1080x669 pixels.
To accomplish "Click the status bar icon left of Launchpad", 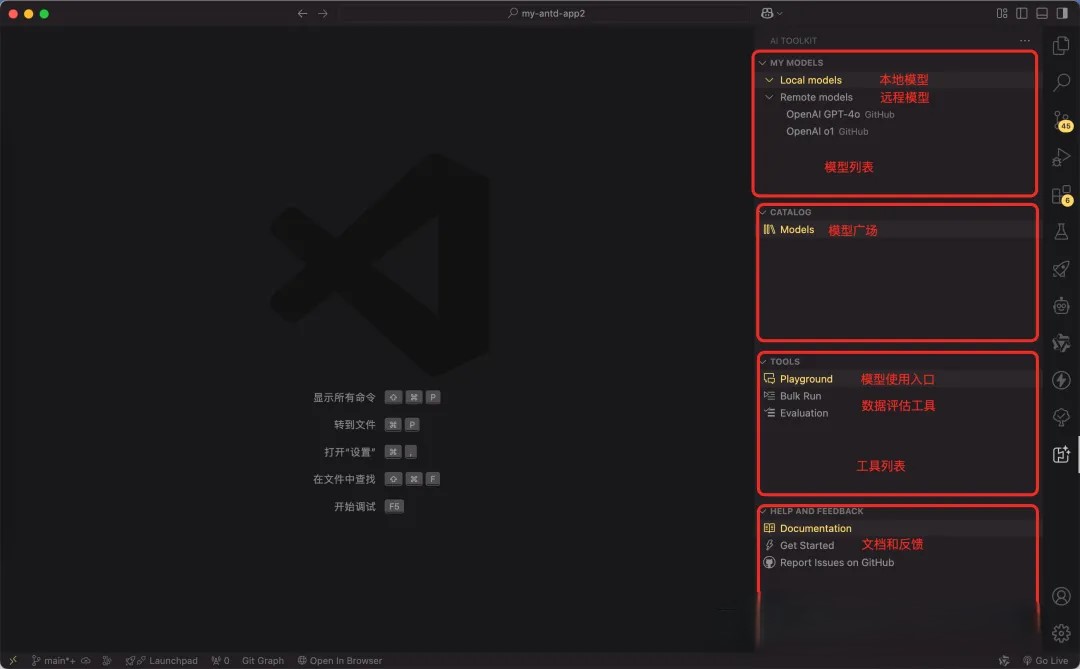I will click(x=107, y=660).
